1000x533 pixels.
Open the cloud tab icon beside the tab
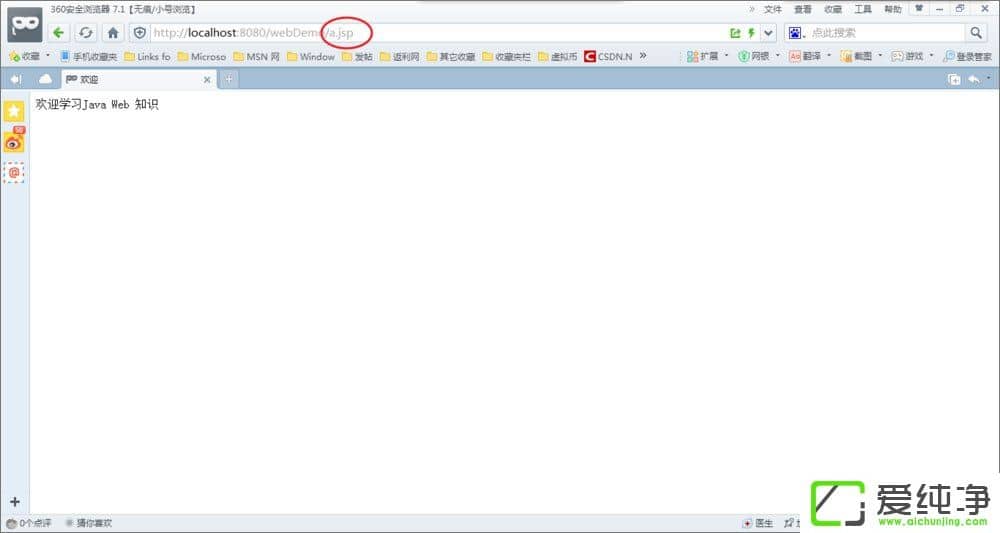pos(45,79)
